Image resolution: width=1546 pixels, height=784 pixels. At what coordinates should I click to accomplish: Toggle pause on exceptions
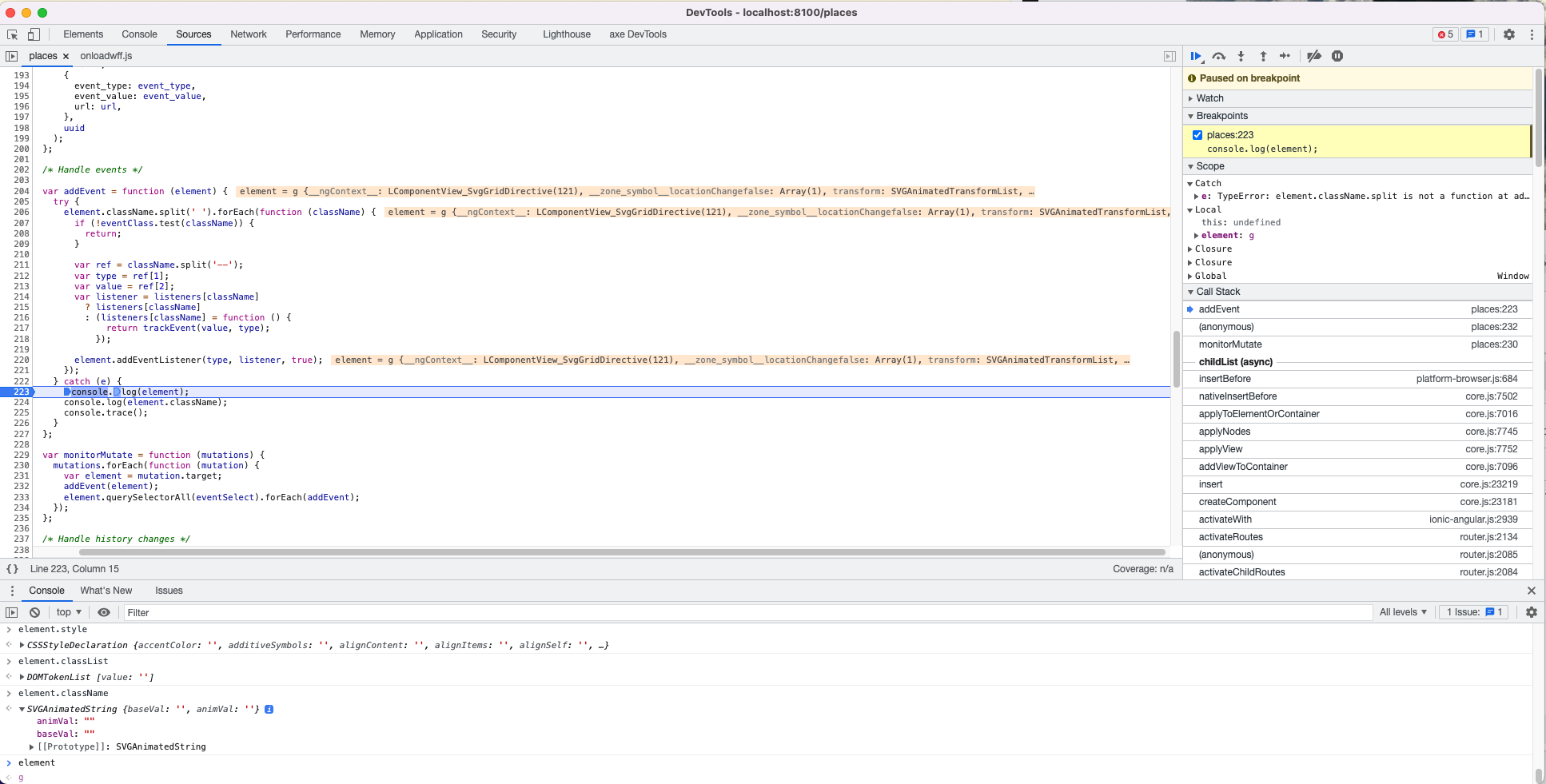point(1338,56)
